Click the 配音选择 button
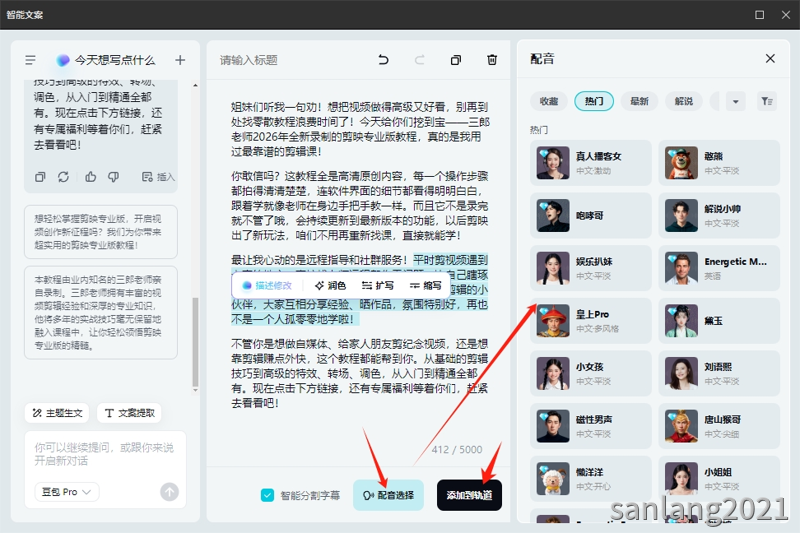The image size is (800, 533). (x=388, y=495)
